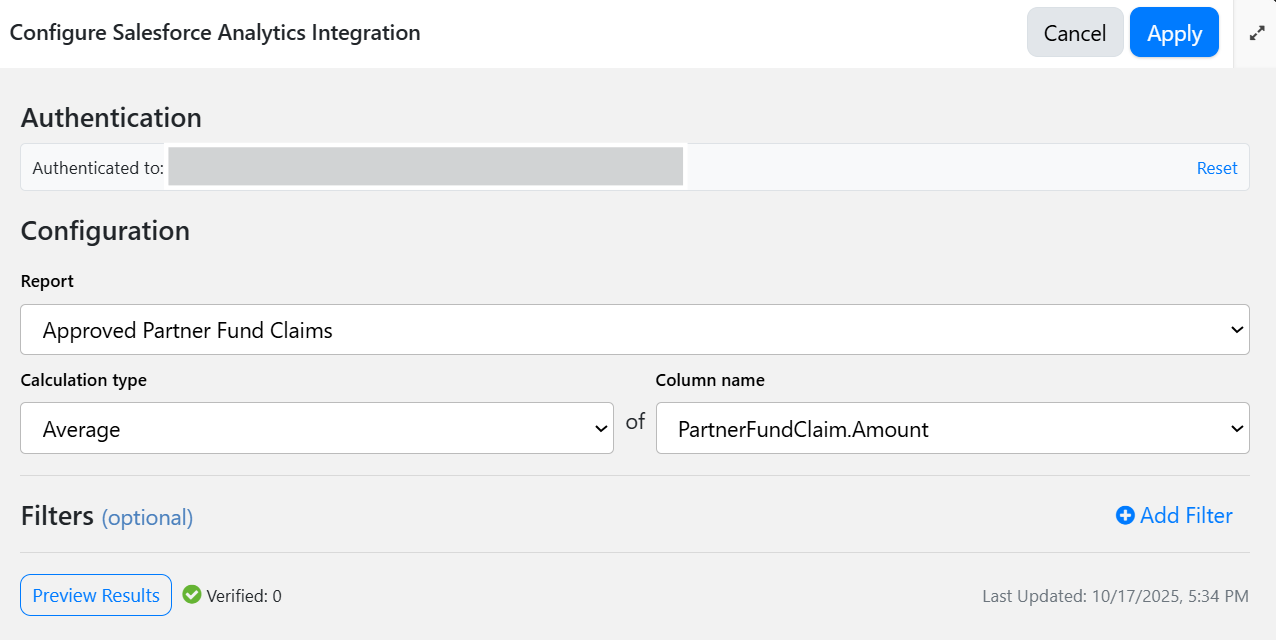Open the Calculation type dropdown set to Average
Viewport: 1276px width, 640px height.
point(316,429)
